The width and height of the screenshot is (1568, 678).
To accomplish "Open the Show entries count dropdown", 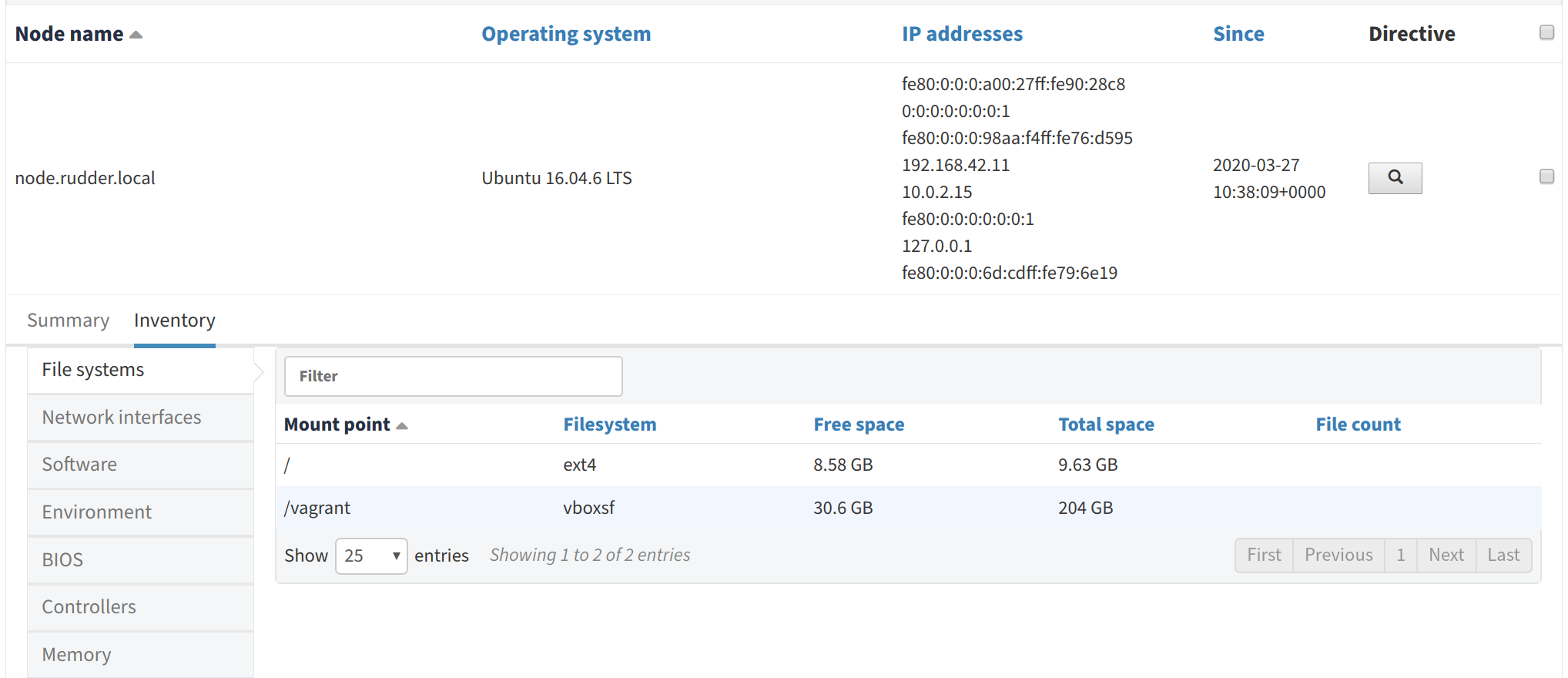I will (371, 555).
